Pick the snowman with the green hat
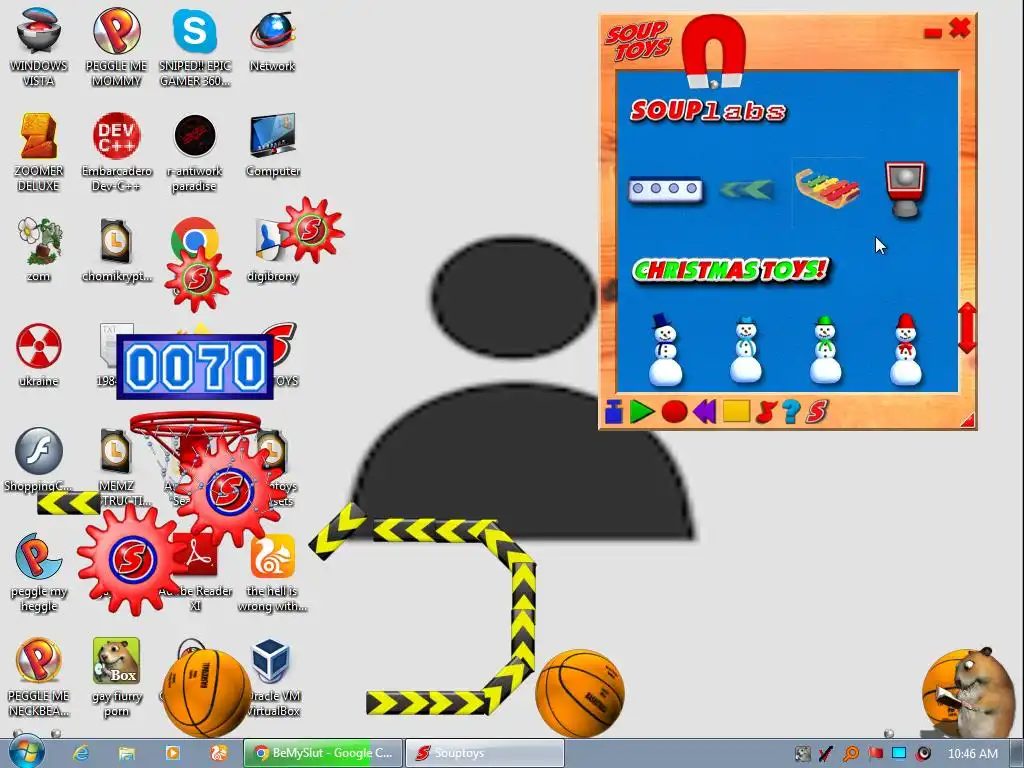 pos(825,350)
